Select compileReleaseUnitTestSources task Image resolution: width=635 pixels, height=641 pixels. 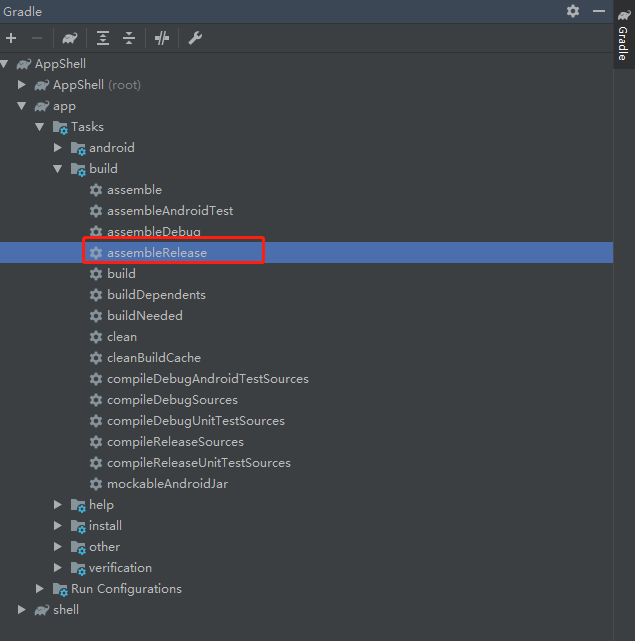click(x=199, y=463)
